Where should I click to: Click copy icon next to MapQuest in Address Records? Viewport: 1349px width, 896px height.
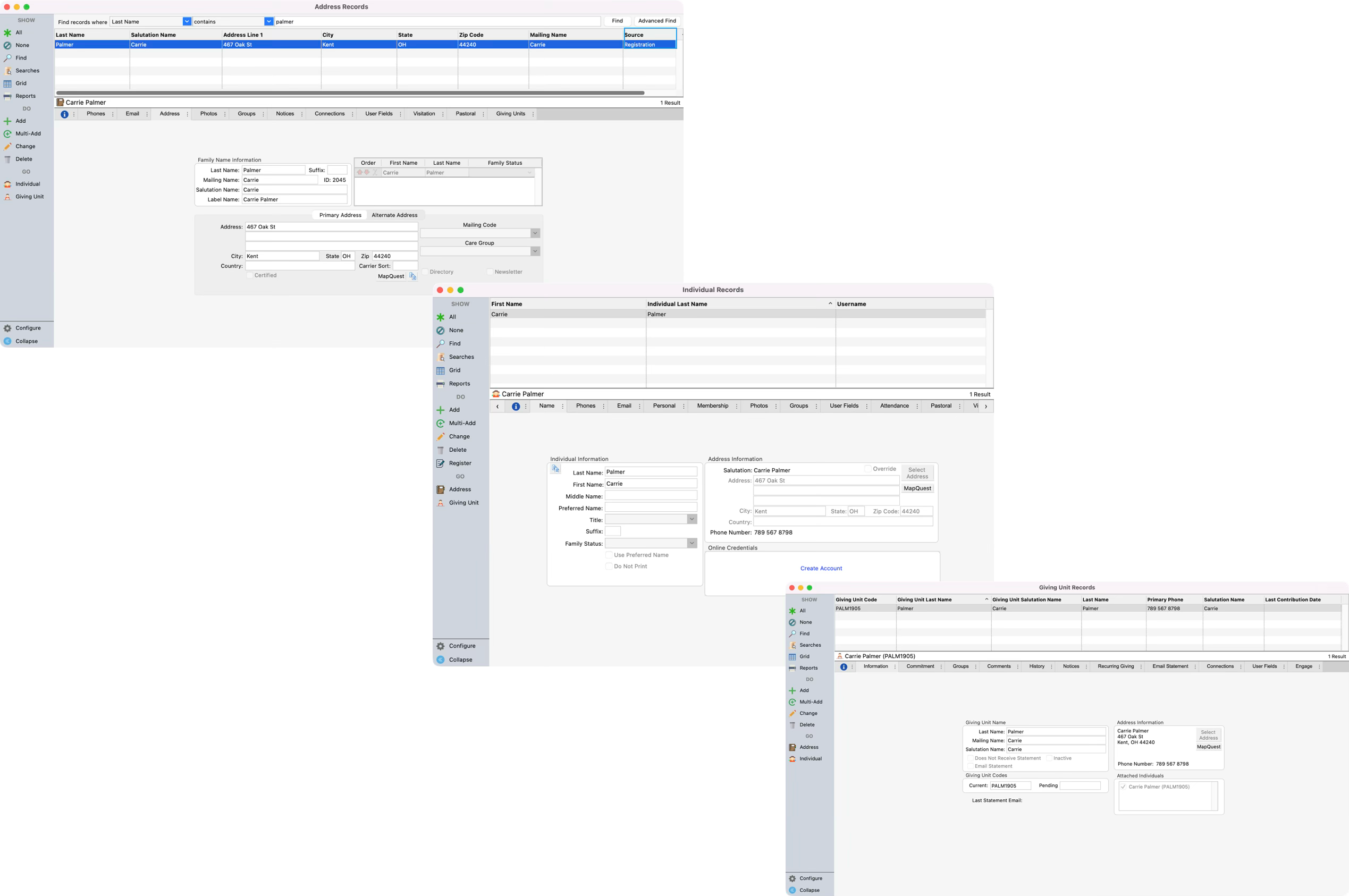[413, 276]
